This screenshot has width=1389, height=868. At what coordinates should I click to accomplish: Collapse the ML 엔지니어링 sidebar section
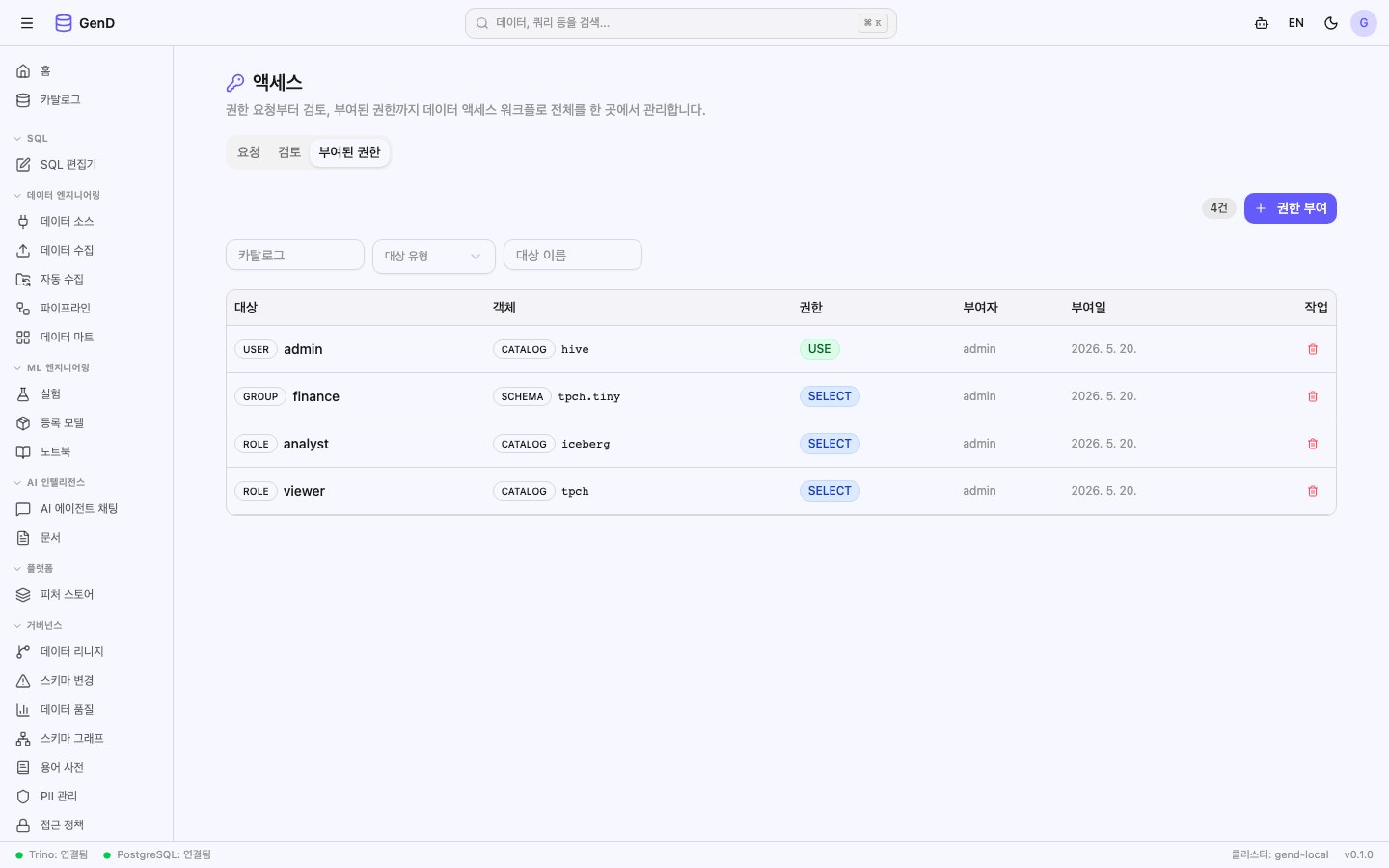click(51, 368)
